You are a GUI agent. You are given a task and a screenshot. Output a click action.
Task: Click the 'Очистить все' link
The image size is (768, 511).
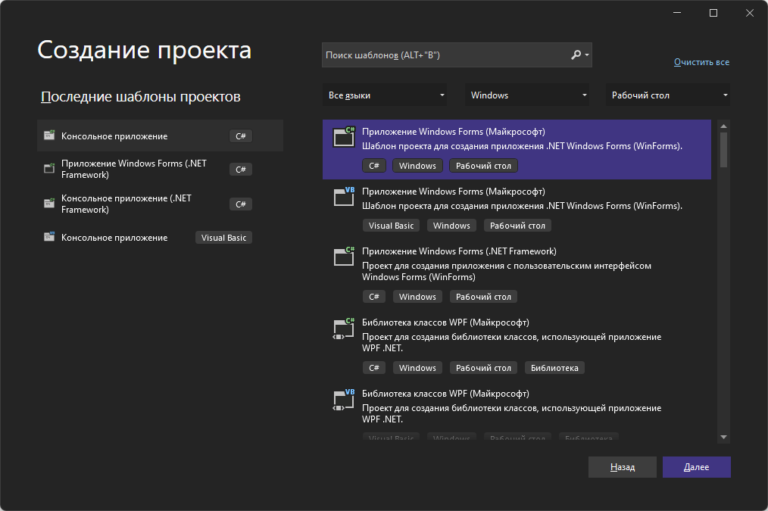(x=701, y=62)
